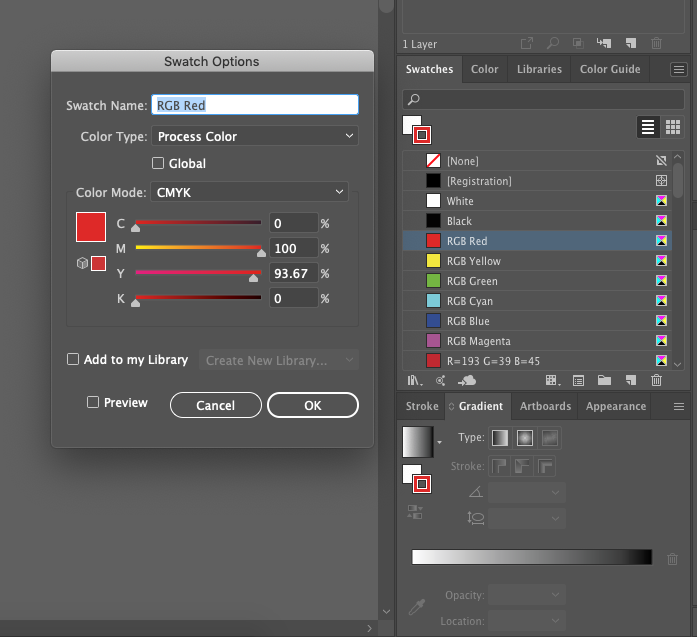This screenshot has width=697, height=637.
Task: Click Swatch Name text field
Action: point(255,105)
